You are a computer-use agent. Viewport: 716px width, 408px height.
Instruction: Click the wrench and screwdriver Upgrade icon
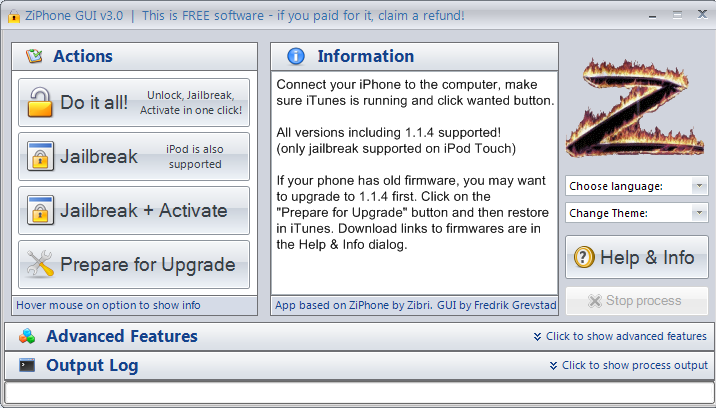[x=40, y=264]
